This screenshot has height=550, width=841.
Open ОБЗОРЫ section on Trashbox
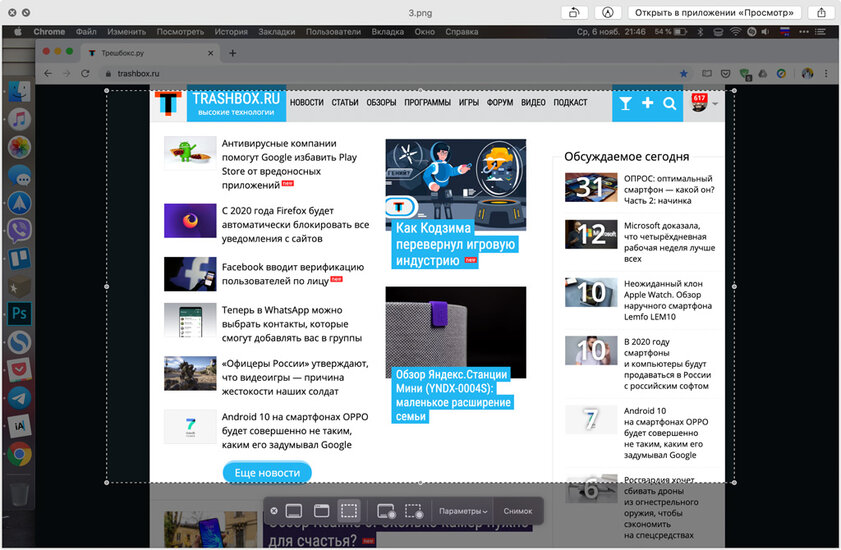point(381,102)
